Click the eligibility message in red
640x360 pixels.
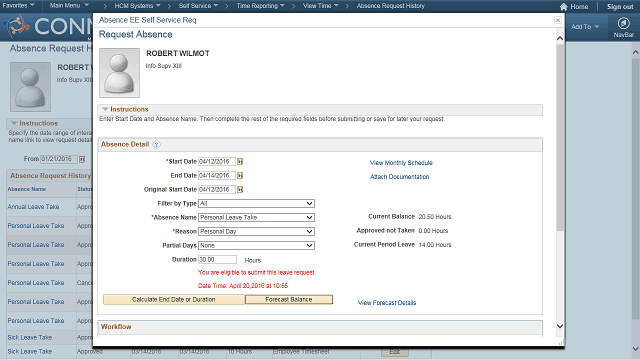point(257,272)
